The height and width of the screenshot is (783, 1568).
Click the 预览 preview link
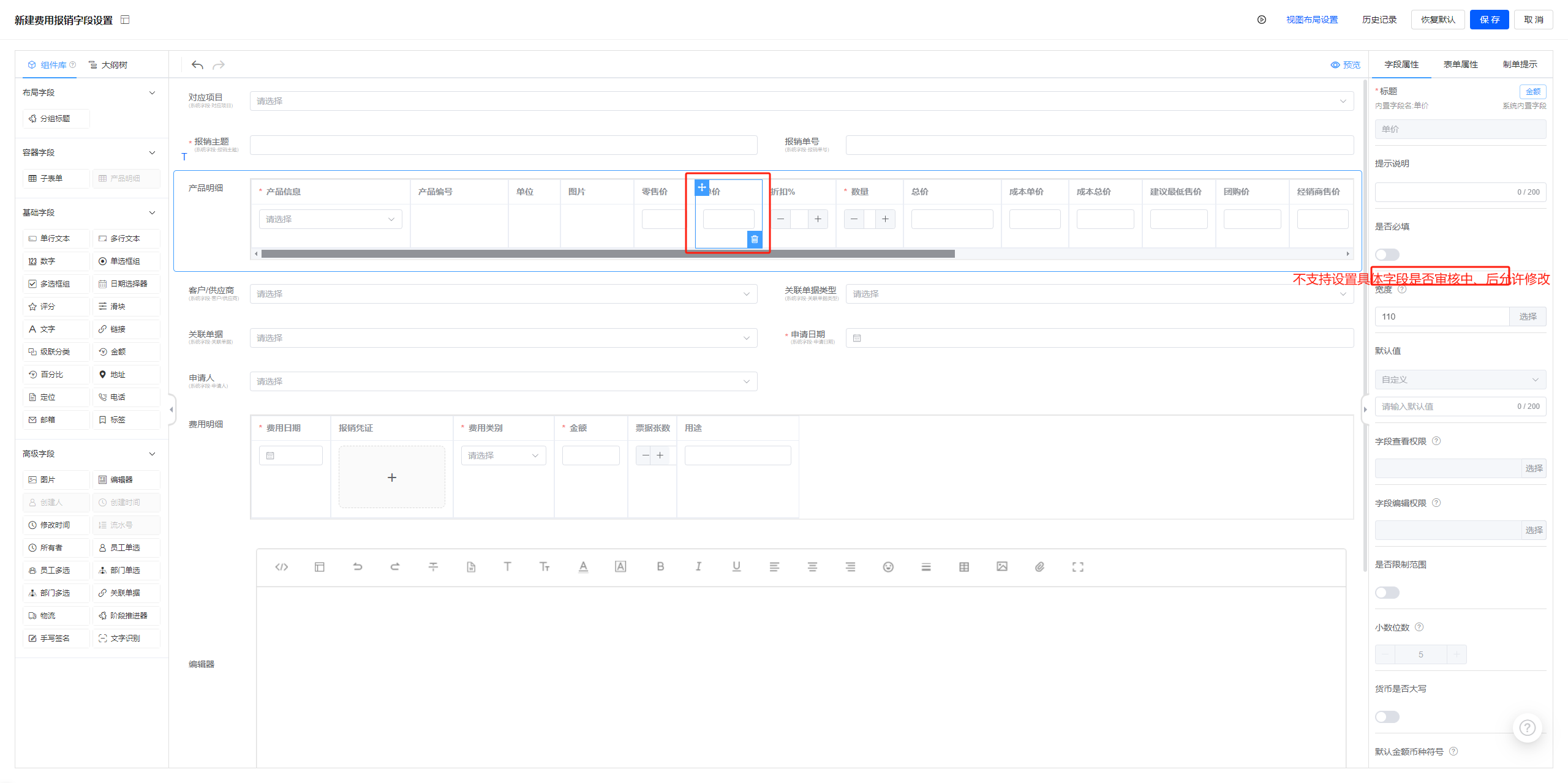click(1346, 65)
